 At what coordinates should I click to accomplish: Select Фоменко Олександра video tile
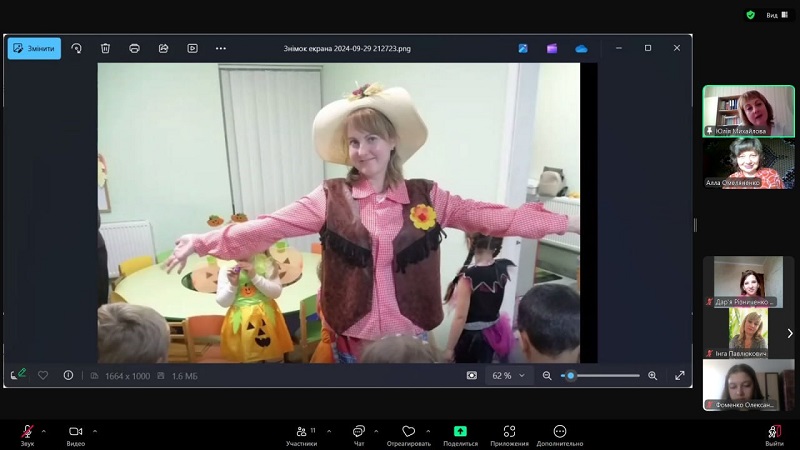point(748,385)
